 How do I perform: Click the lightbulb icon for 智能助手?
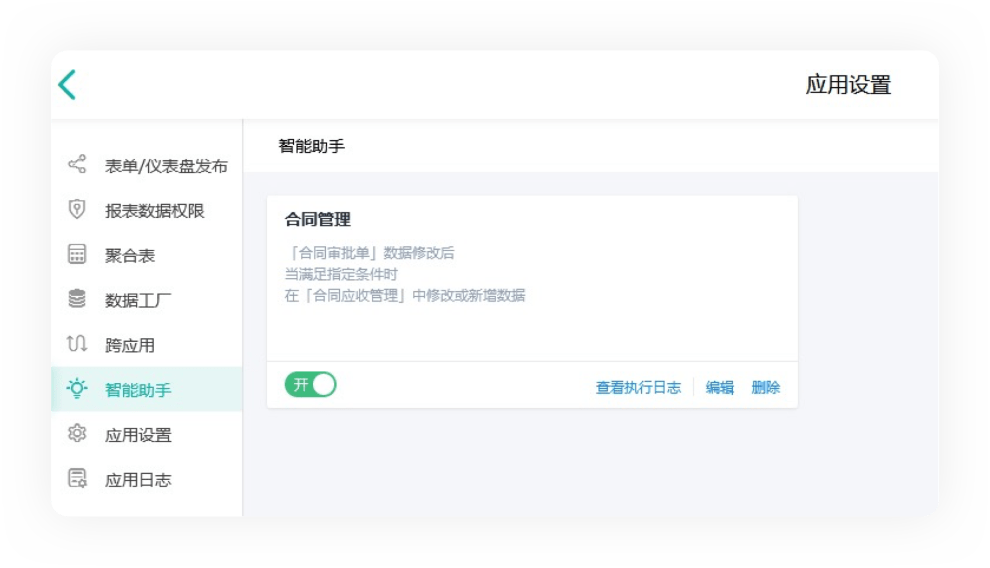(x=77, y=389)
